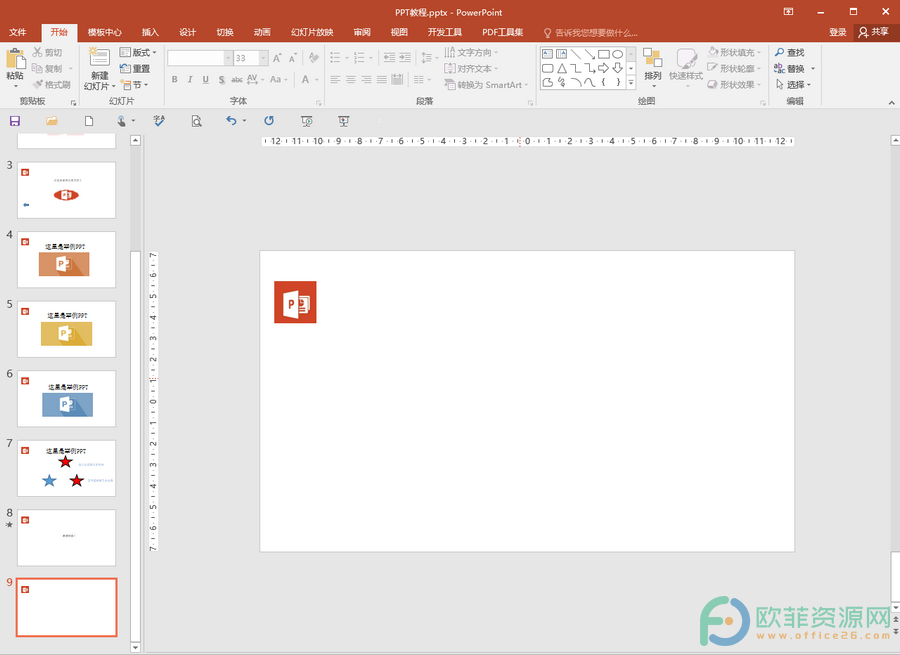Click the Share 共享 button
The image size is (900, 655).
tap(874, 32)
